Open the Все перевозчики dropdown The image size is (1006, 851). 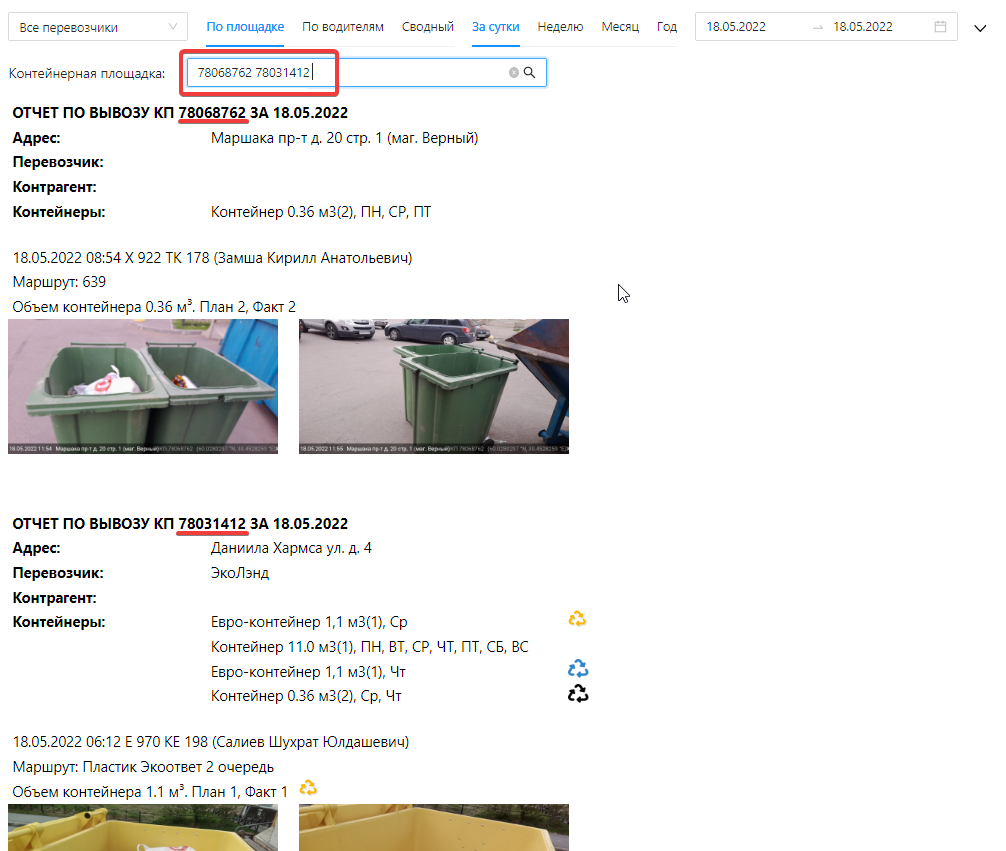pos(97,27)
